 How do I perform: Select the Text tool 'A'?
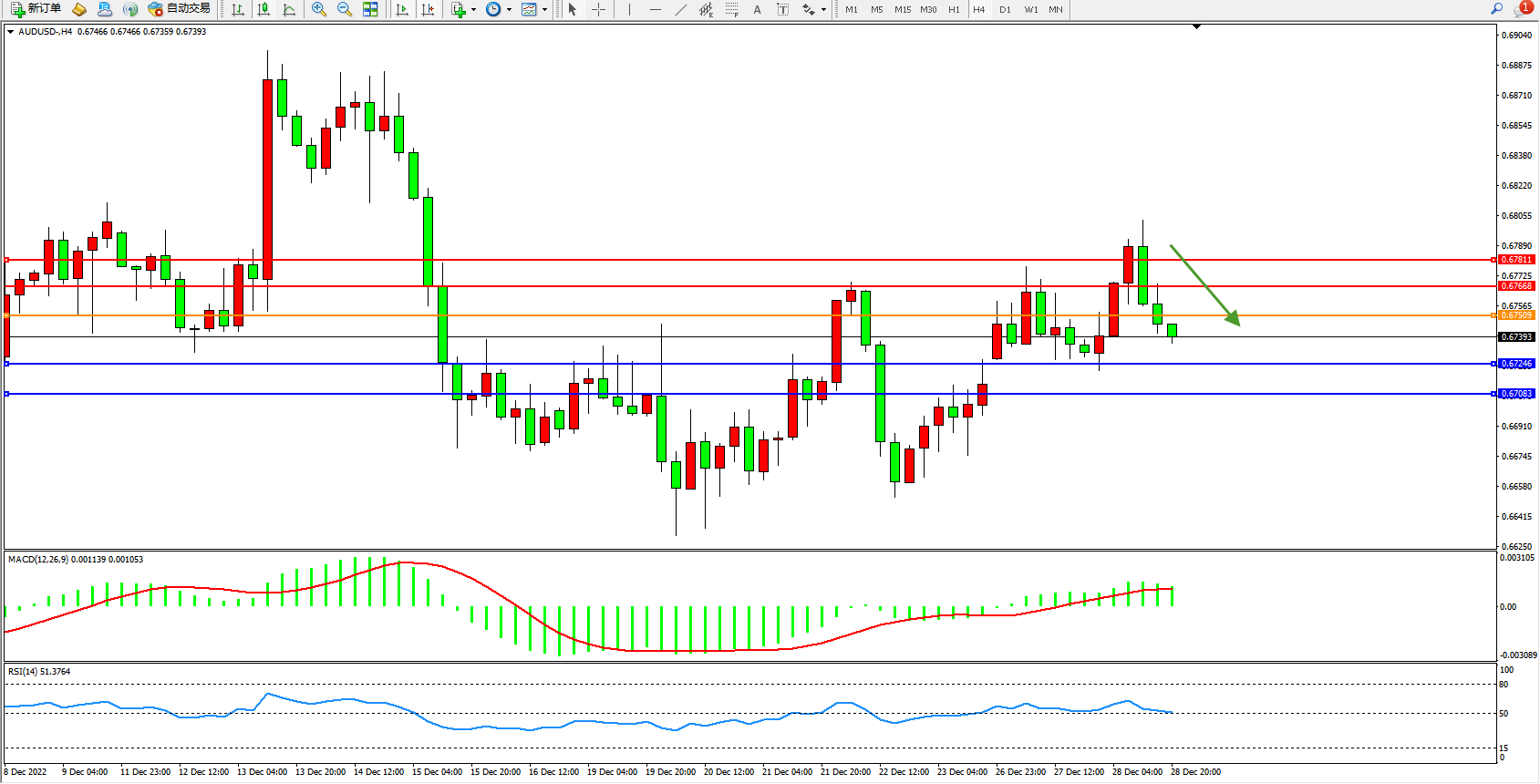757,9
